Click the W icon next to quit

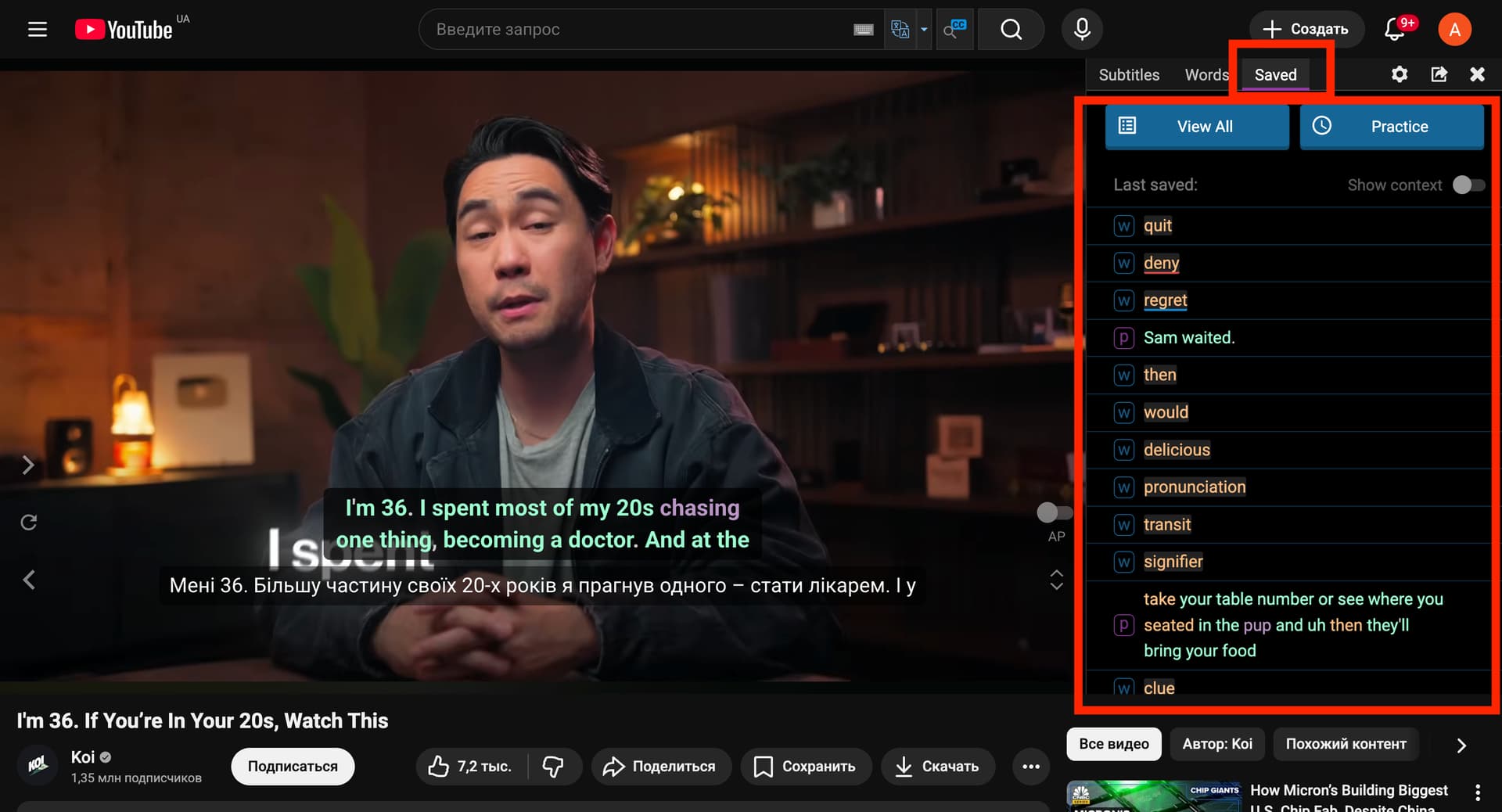click(1123, 226)
